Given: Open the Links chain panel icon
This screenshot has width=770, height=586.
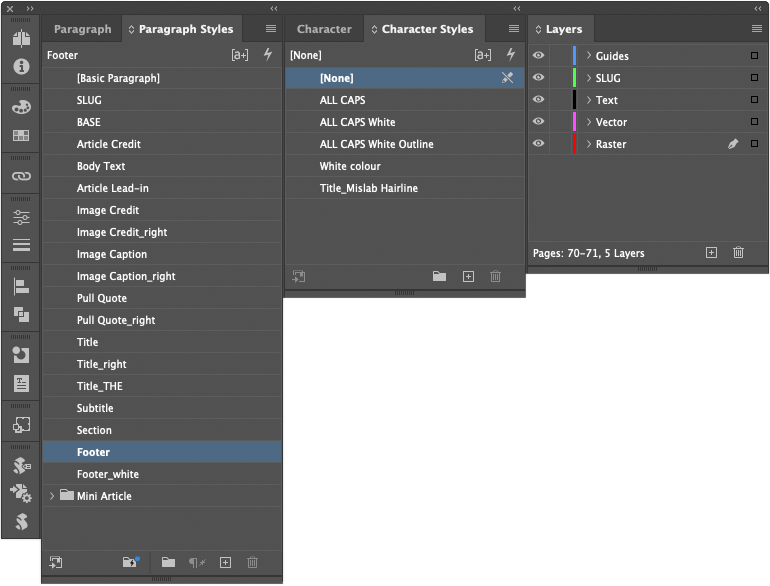Looking at the screenshot, I should tap(21, 176).
